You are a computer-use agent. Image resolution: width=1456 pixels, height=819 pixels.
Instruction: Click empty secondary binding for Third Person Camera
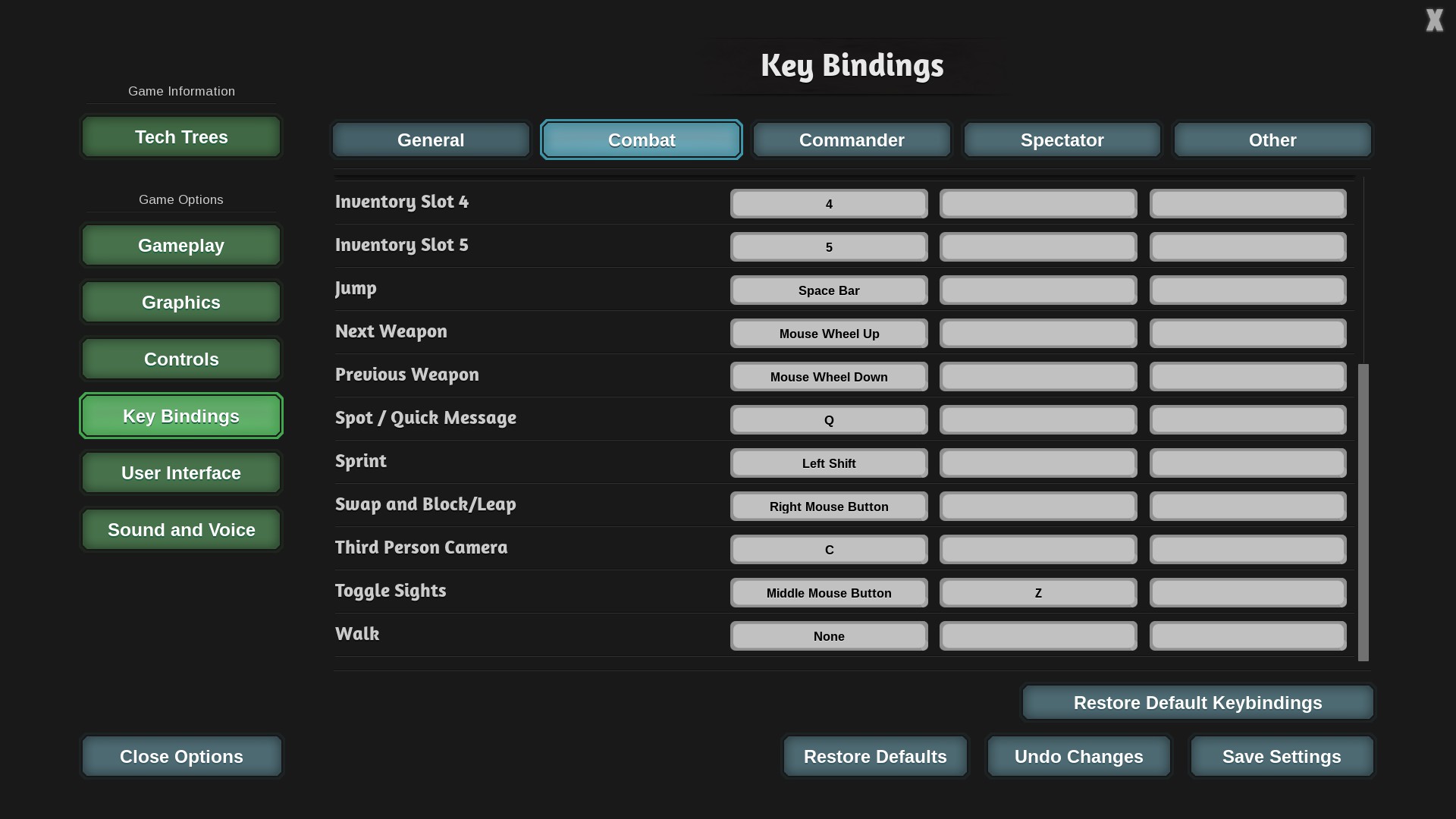coord(1038,550)
